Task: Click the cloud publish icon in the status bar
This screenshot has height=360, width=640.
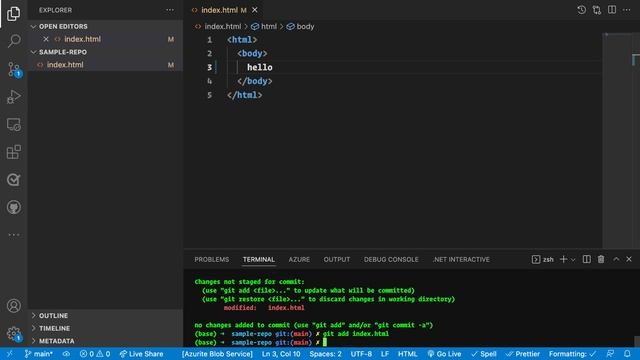Action: 66,354
